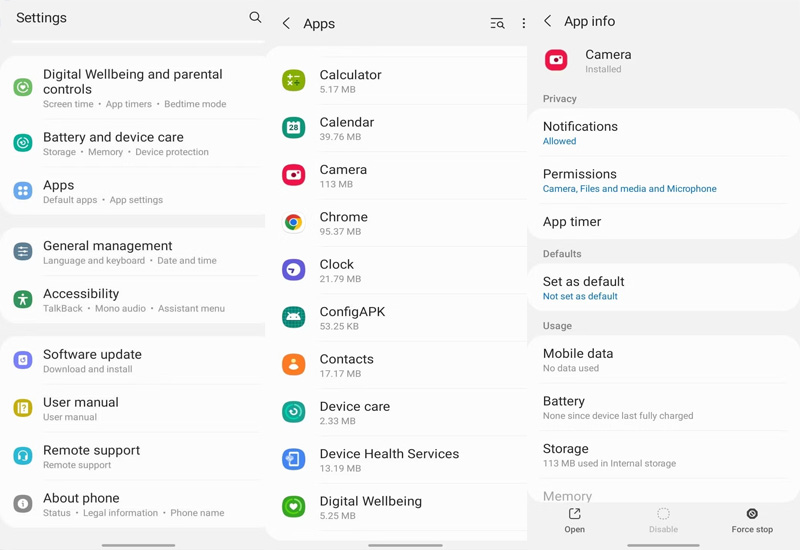Viewport: 800px width, 550px height.
Task: Open Software update text
Action: click(92, 361)
